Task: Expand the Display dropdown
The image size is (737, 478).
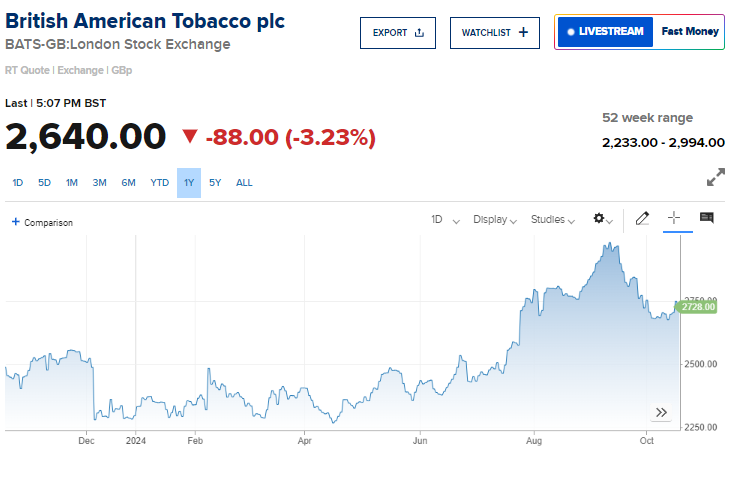Action: (495, 219)
